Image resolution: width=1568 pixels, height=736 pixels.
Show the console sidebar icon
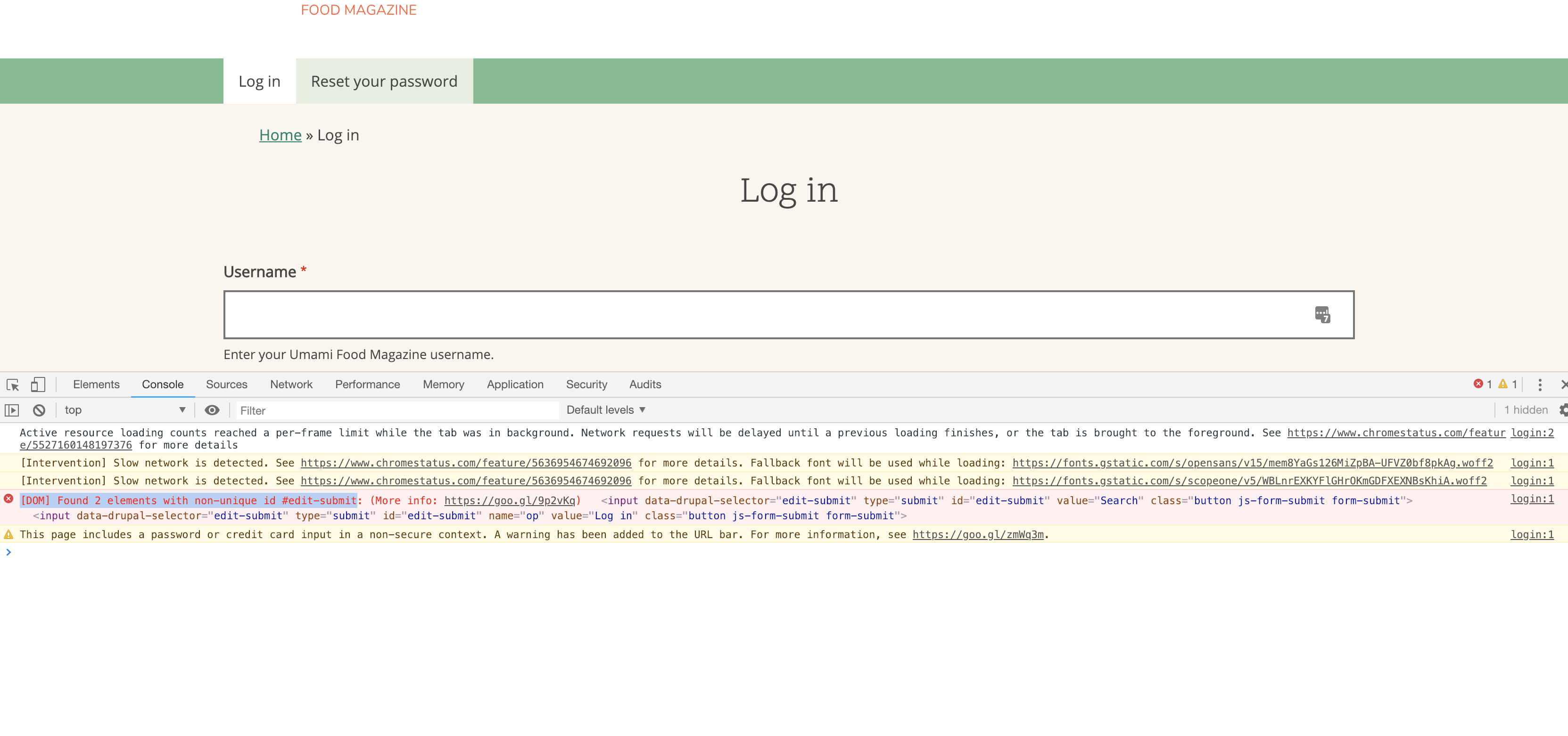12,410
